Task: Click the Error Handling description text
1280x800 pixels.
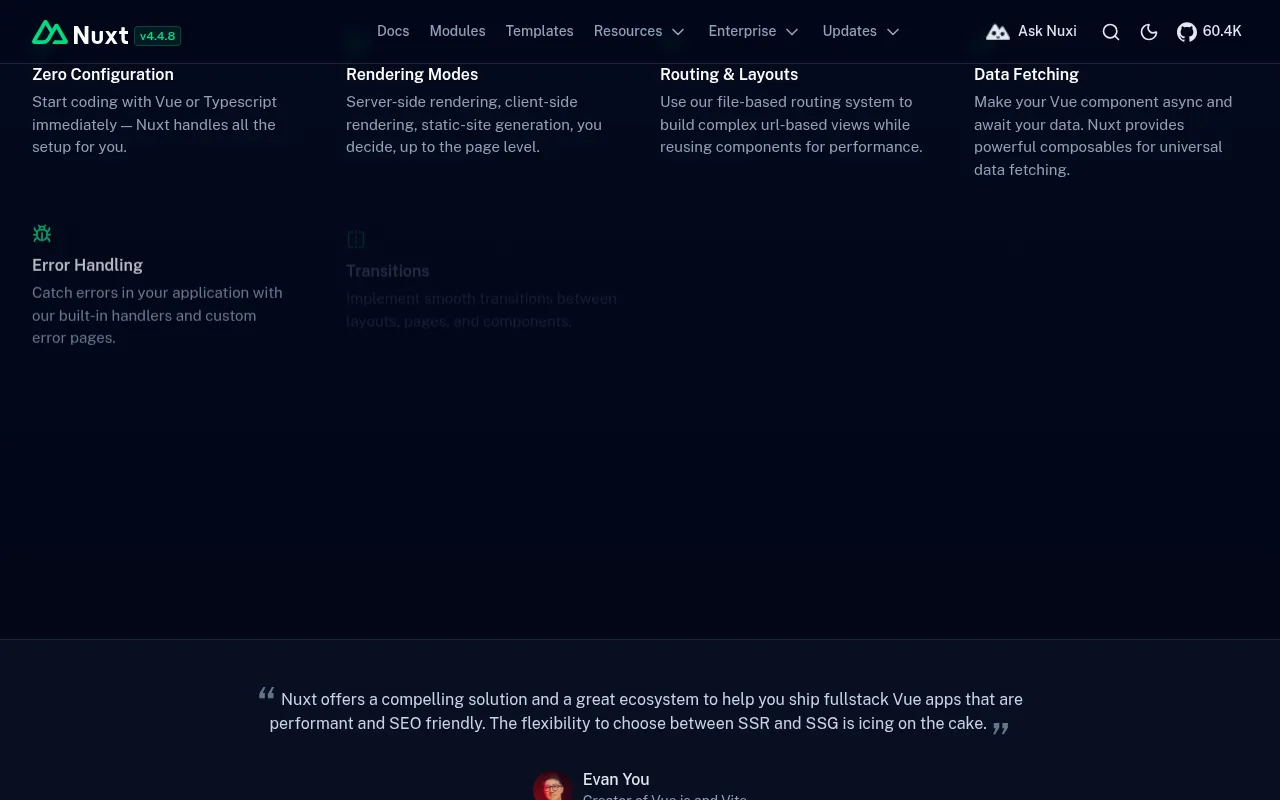Action: pyautogui.click(x=158, y=315)
